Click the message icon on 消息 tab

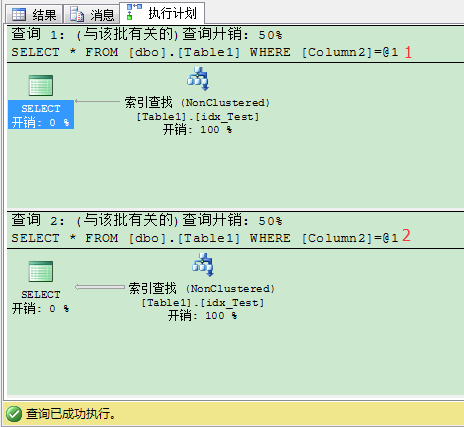pos(77,14)
